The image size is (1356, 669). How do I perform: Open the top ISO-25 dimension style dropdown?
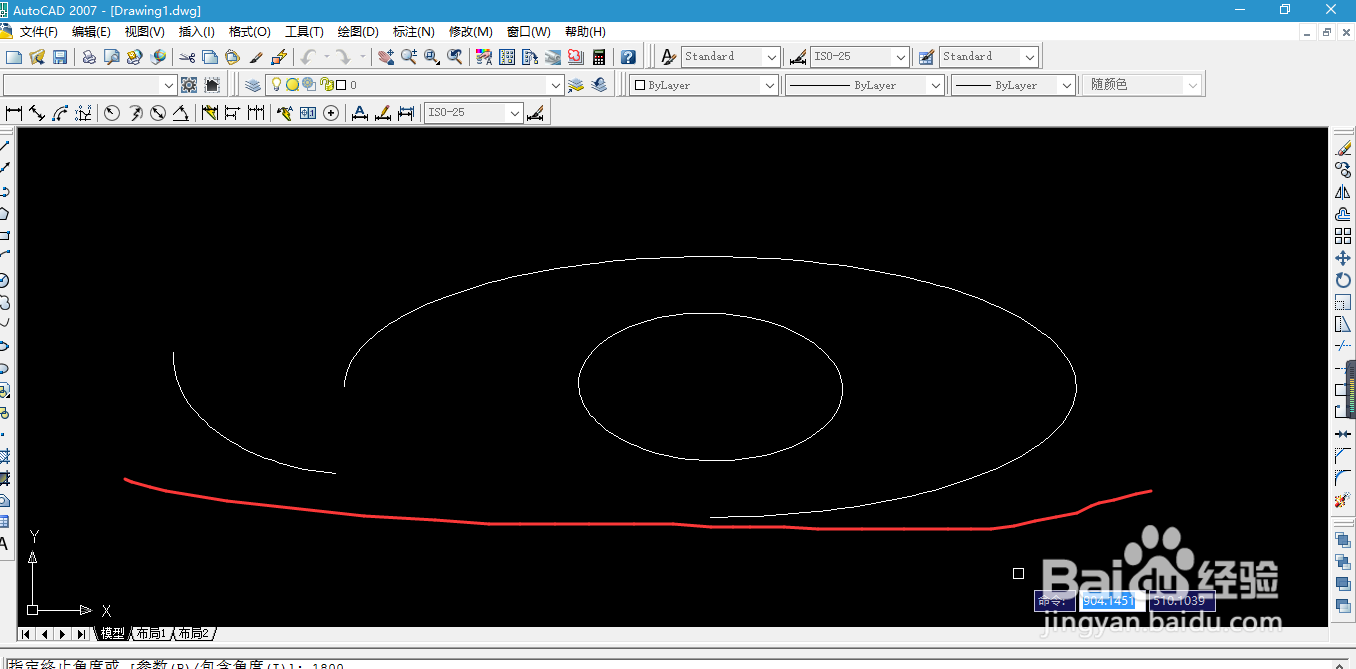pyautogui.click(x=901, y=57)
